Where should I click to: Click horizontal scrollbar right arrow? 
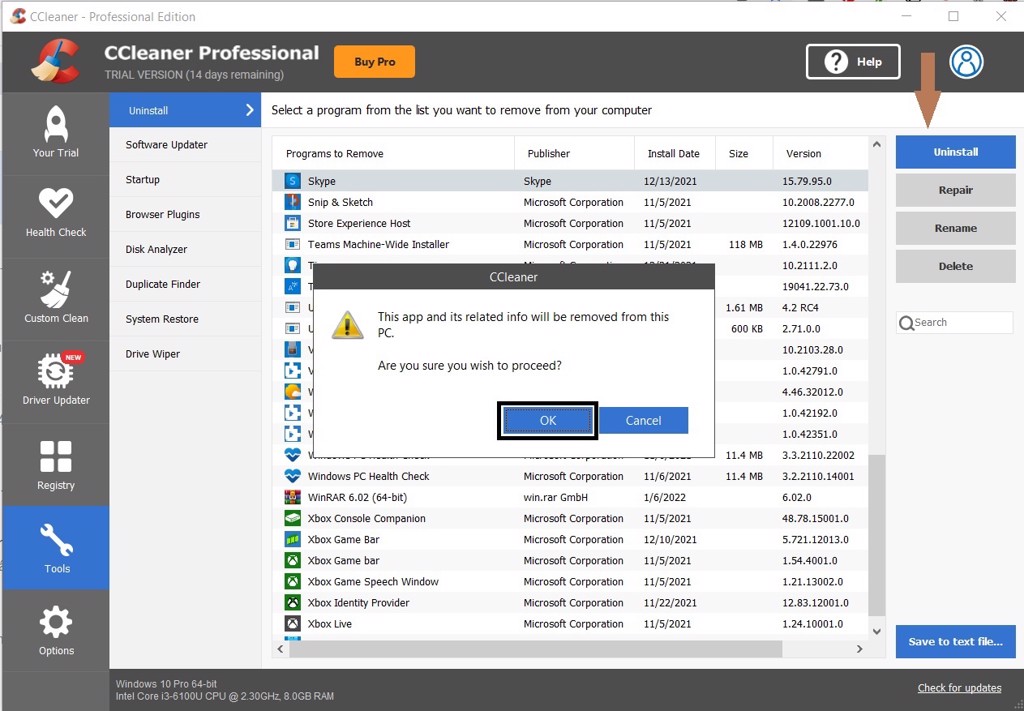[859, 649]
